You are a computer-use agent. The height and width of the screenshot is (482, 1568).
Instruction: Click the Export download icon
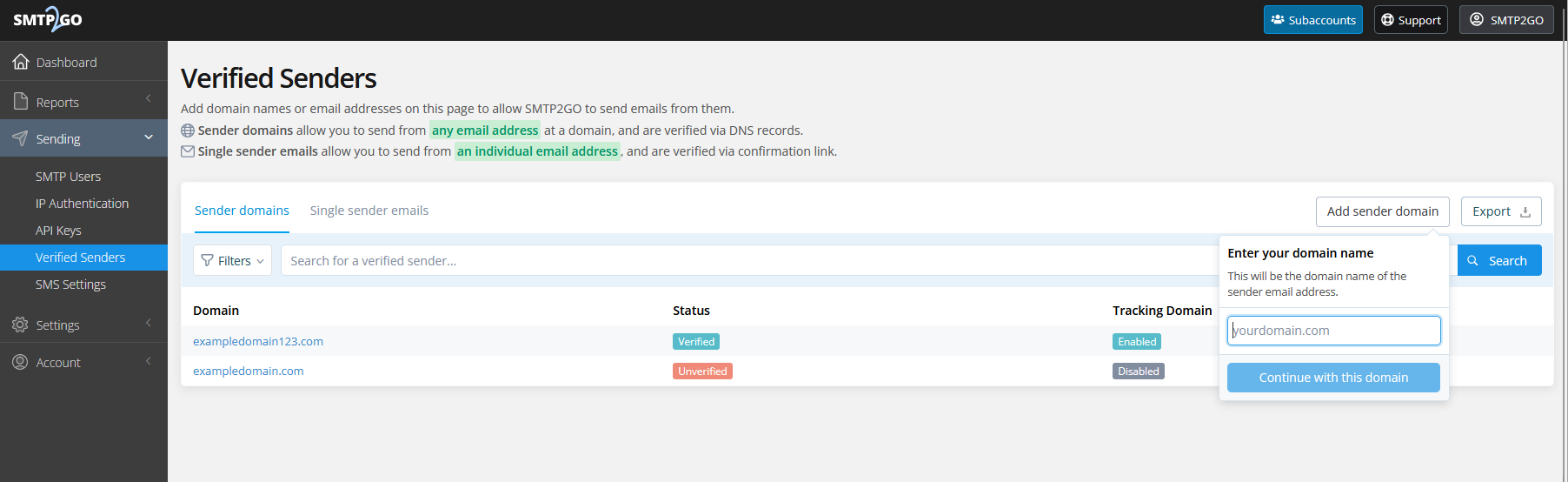(1525, 212)
